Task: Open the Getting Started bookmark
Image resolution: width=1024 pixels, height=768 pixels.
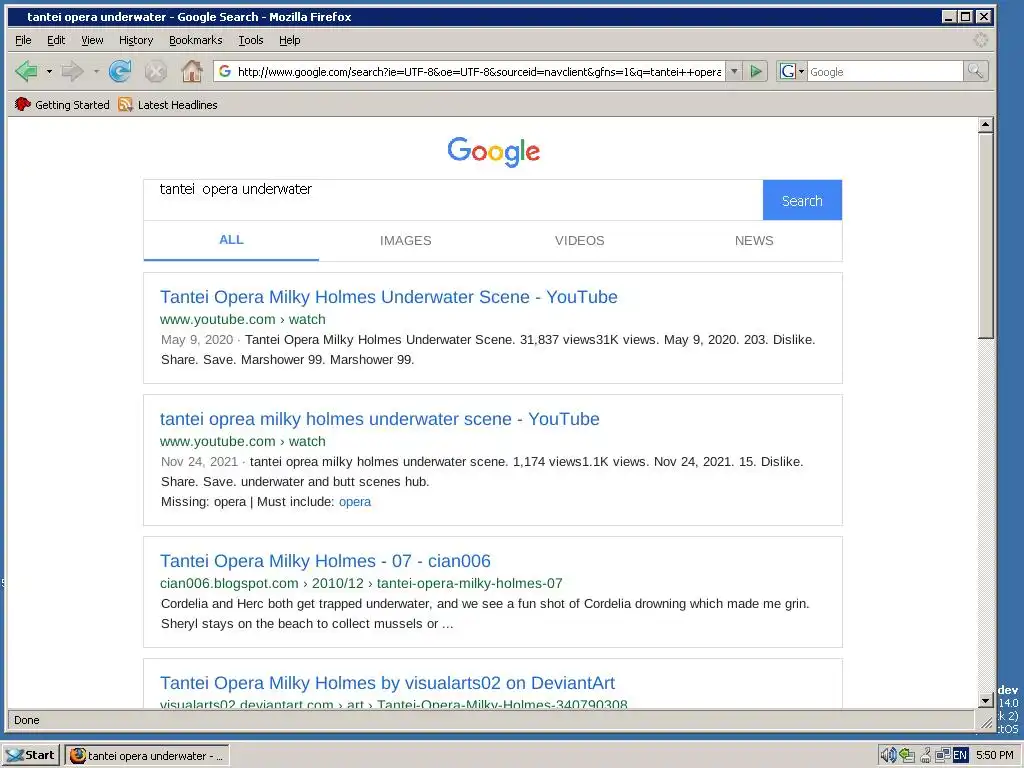Action: pyautogui.click(x=62, y=104)
